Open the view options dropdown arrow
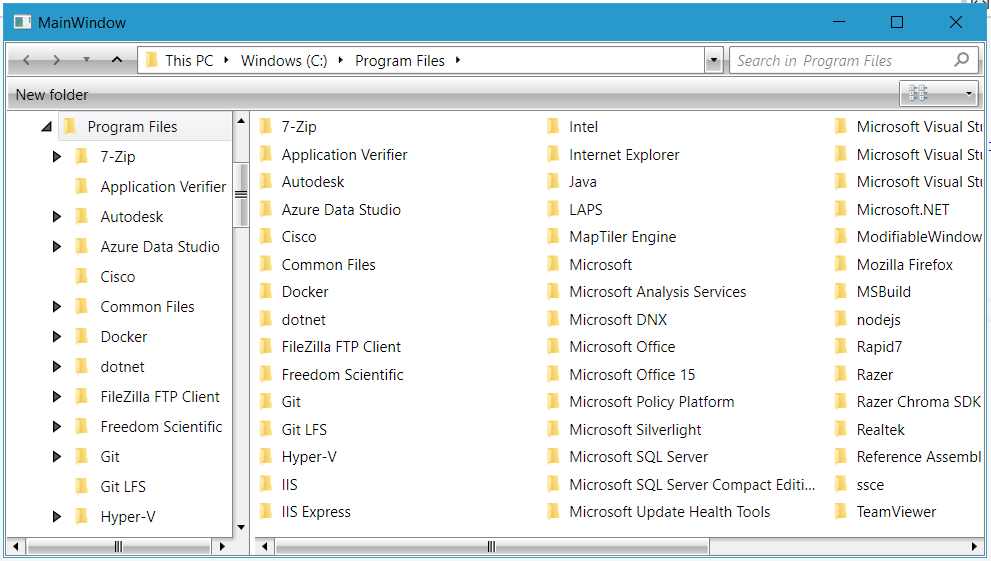This screenshot has width=991, height=561. [x=968, y=94]
